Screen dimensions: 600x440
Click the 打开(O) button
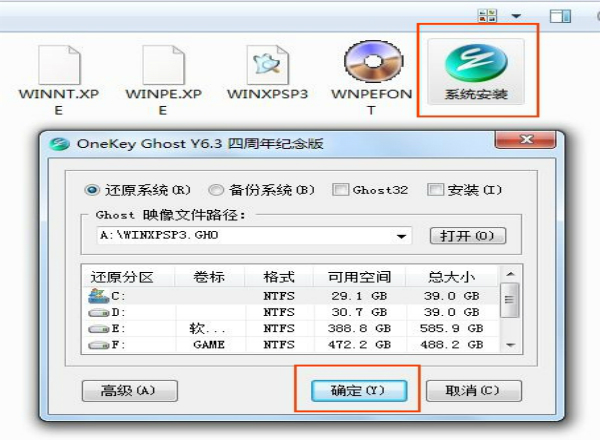coord(467,237)
